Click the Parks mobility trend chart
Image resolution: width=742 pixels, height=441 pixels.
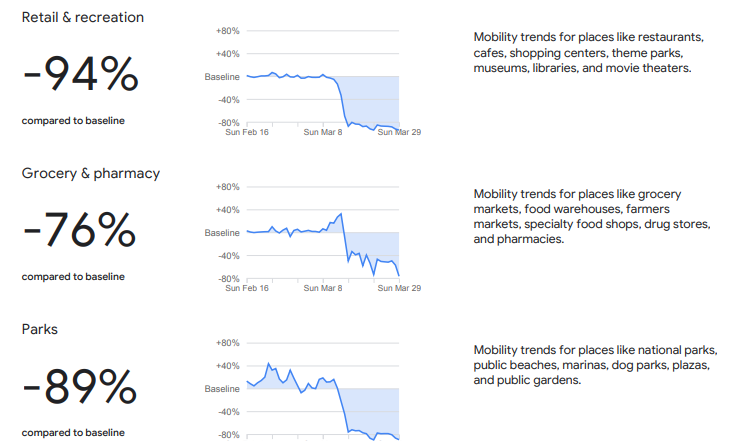pyautogui.click(x=322, y=392)
